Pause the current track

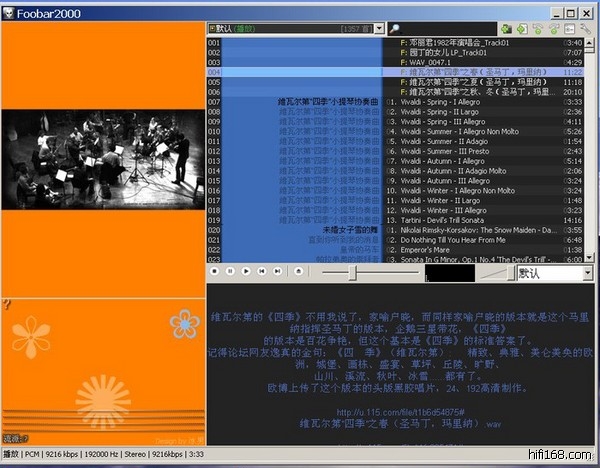[x=231, y=271]
